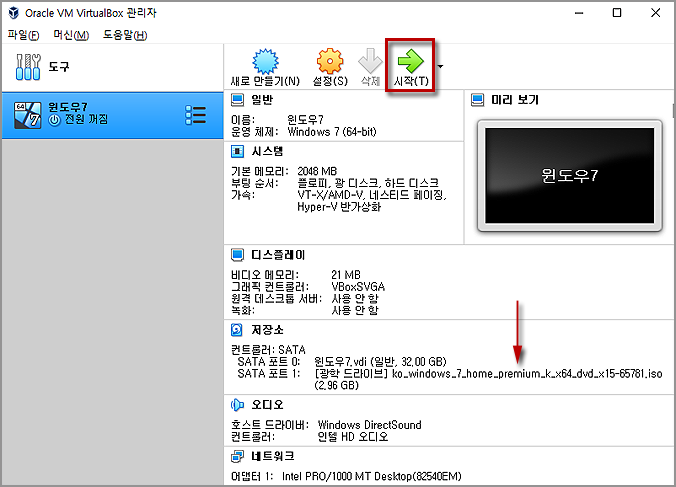Click the Intel PRO/1000 MT Desktop adapter value
The height and width of the screenshot is (487, 676).
coord(372,476)
